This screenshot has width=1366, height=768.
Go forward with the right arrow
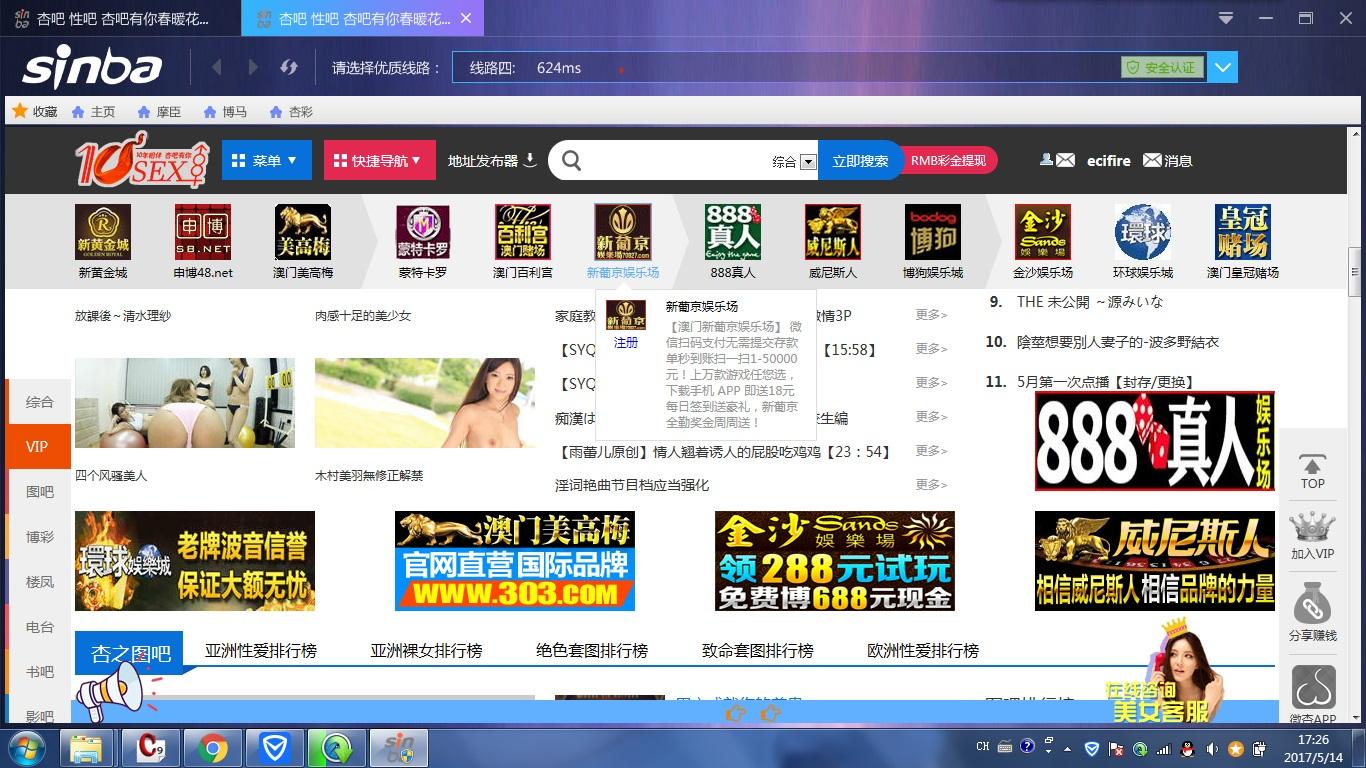click(x=253, y=67)
